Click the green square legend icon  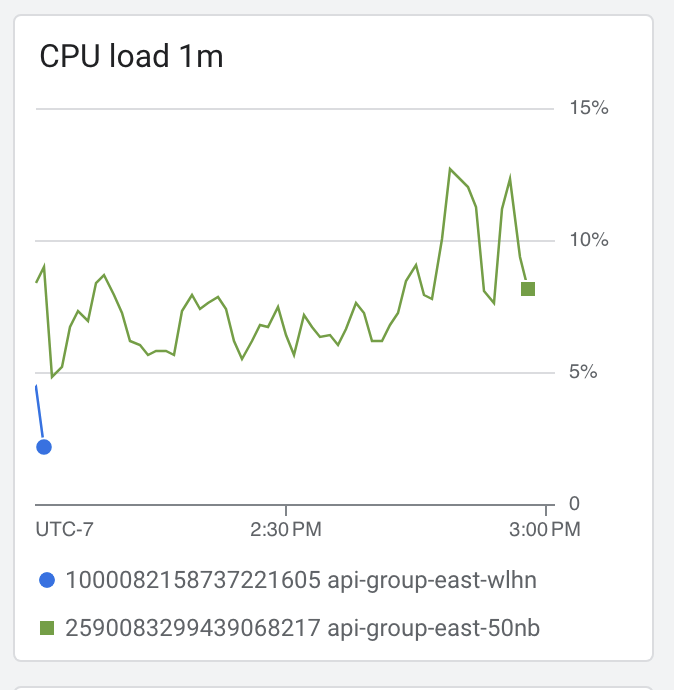[47, 628]
